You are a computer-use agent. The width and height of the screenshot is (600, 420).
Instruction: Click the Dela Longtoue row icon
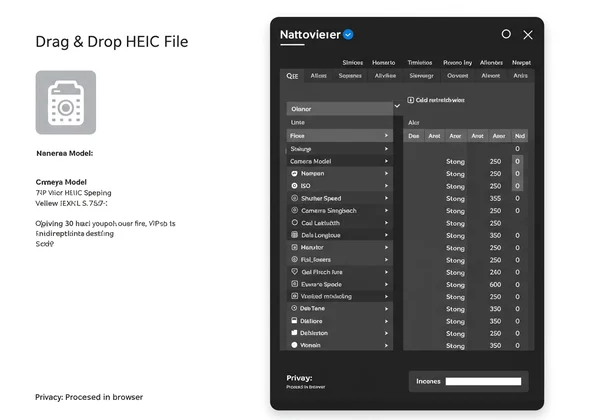tap(294, 235)
